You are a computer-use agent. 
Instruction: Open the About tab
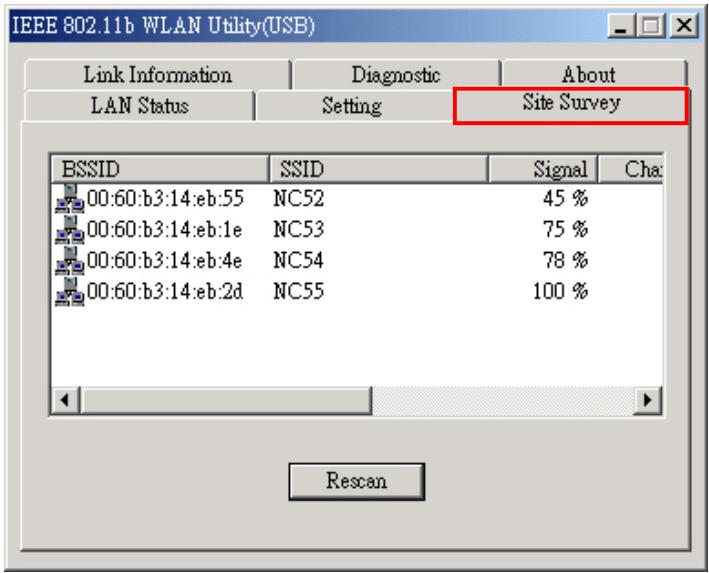click(x=594, y=75)
